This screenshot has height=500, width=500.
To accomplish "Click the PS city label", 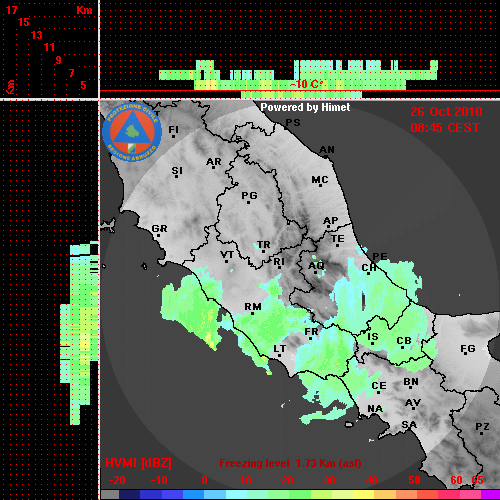I will tap(293, 123).
